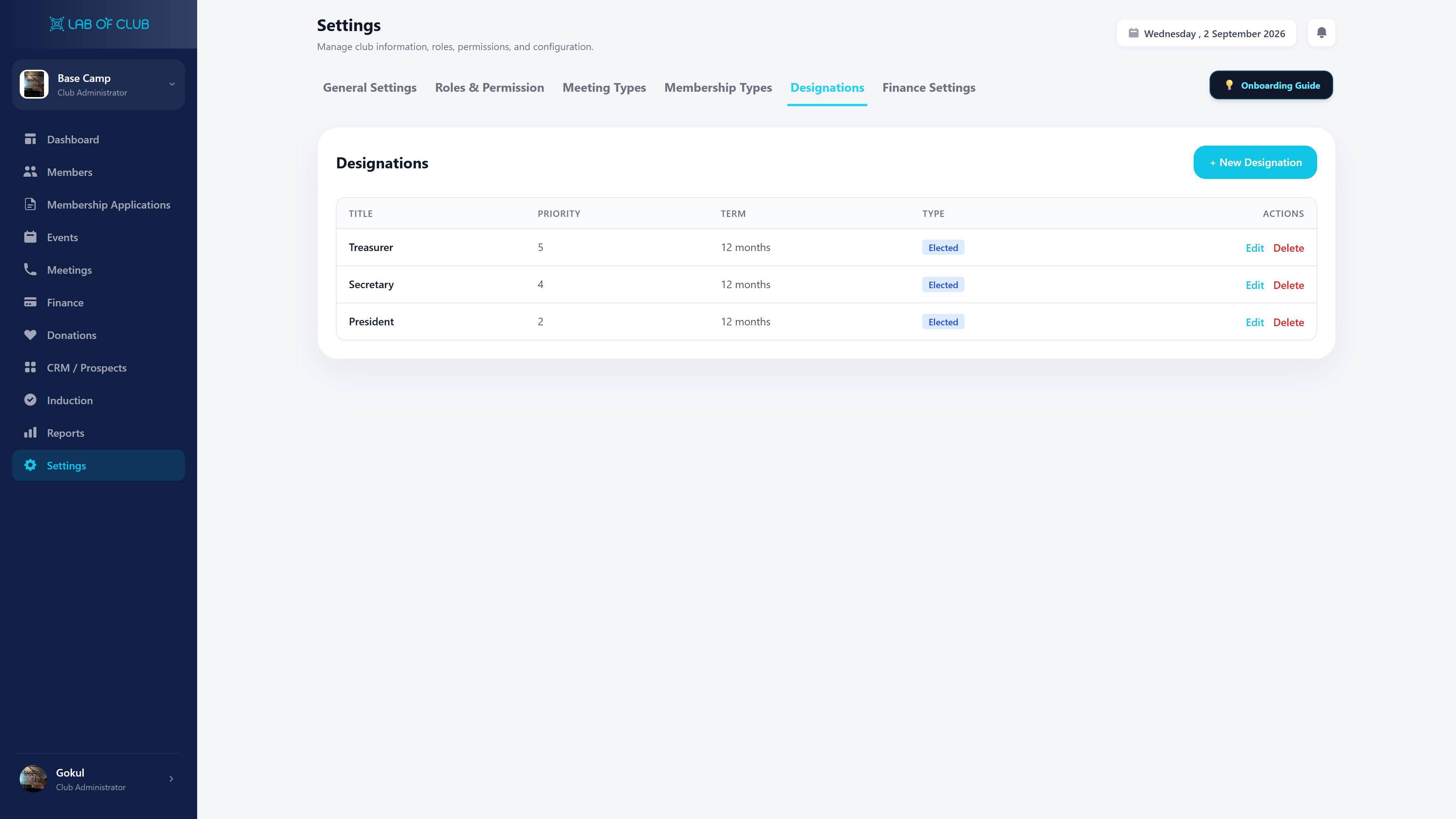Click the calendar icon beside the date

[1133, 33]
